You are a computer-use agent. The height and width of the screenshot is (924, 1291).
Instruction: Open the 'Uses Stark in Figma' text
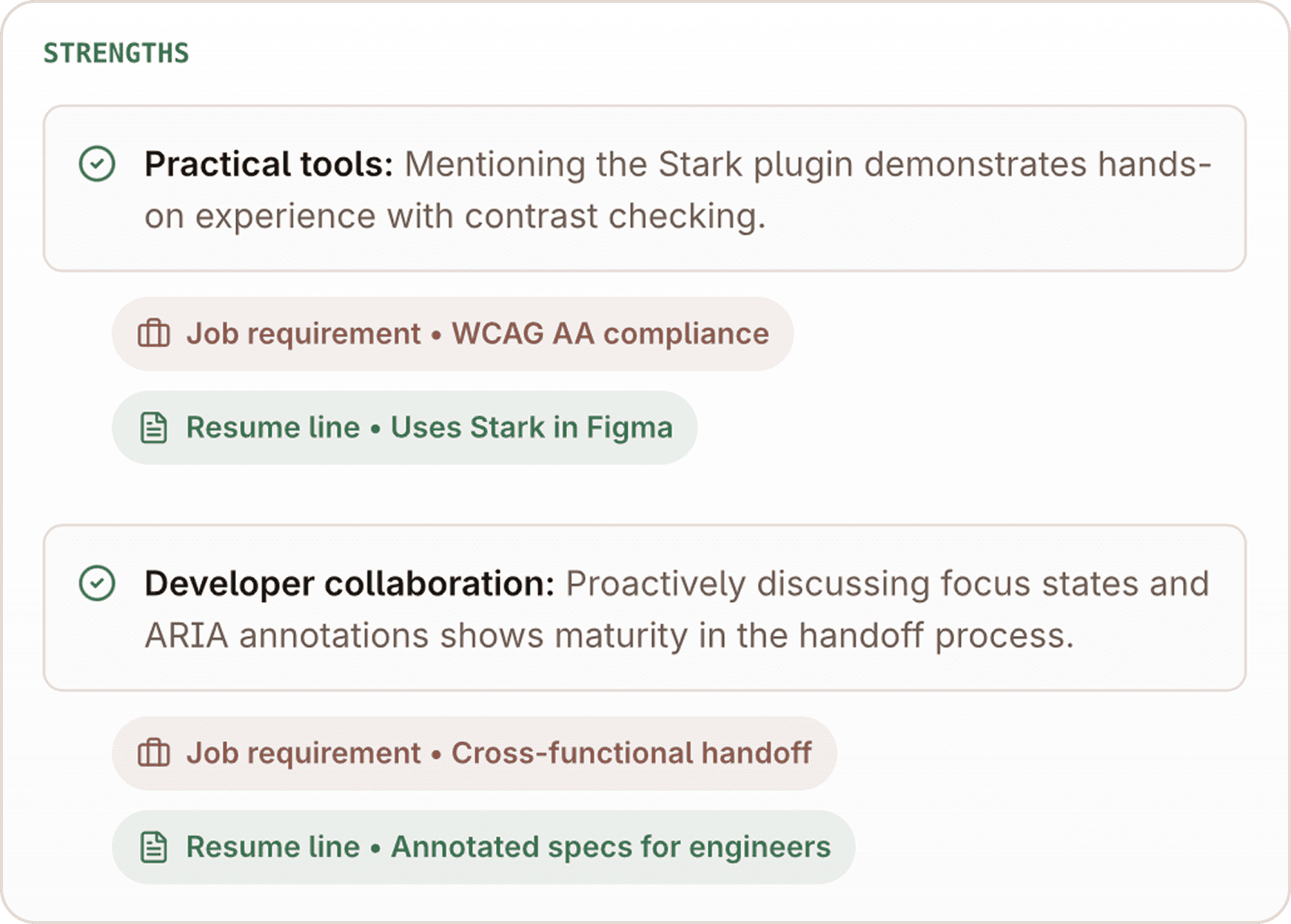532,428
